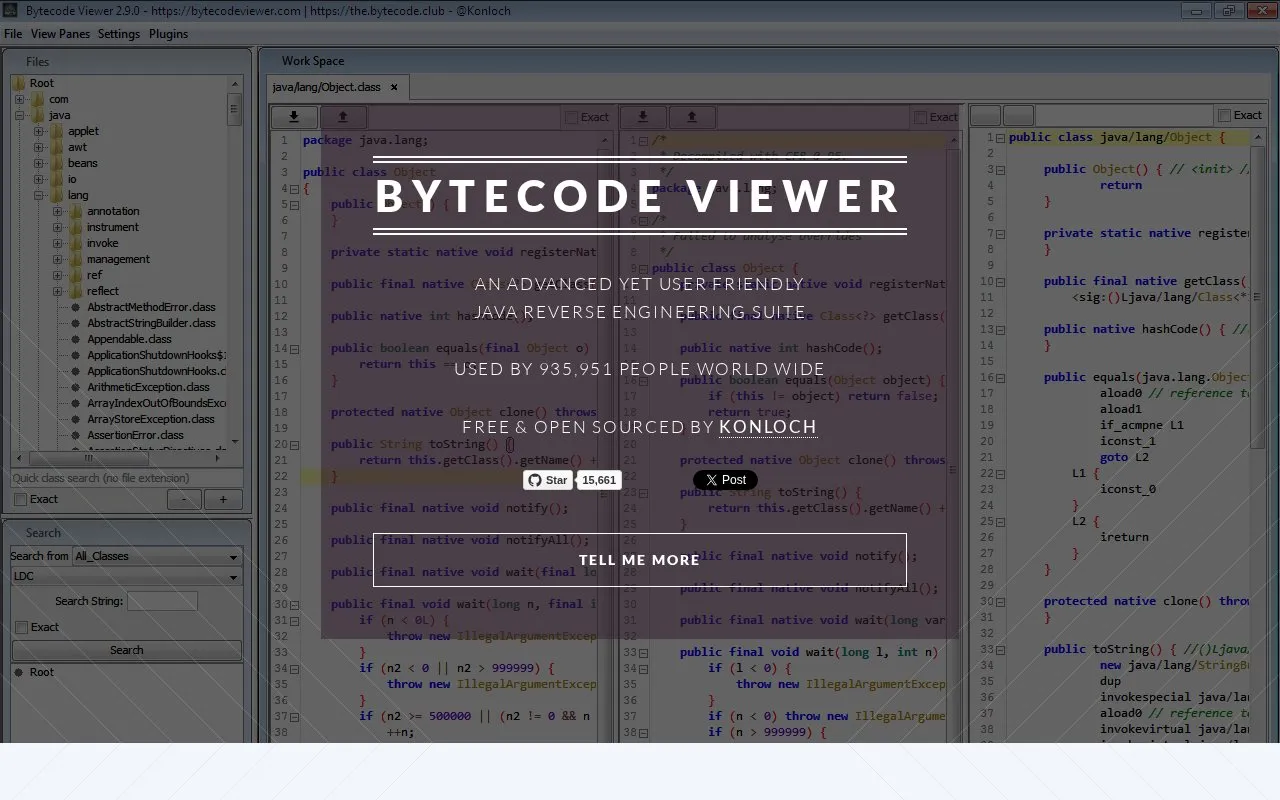Click the down-arrow button in the middle code pane
Screen dimensions: 1280x800
tap(644, 117)
